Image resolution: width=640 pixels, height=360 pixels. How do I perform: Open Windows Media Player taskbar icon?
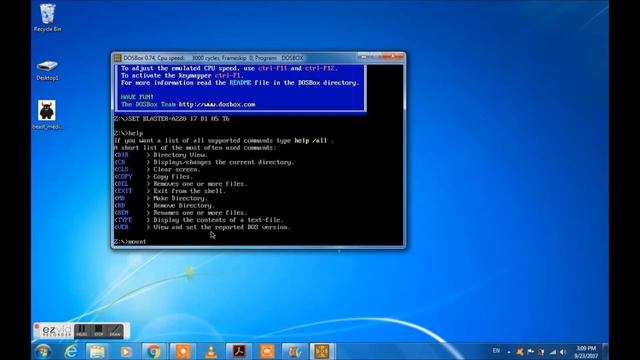(126, 351)
